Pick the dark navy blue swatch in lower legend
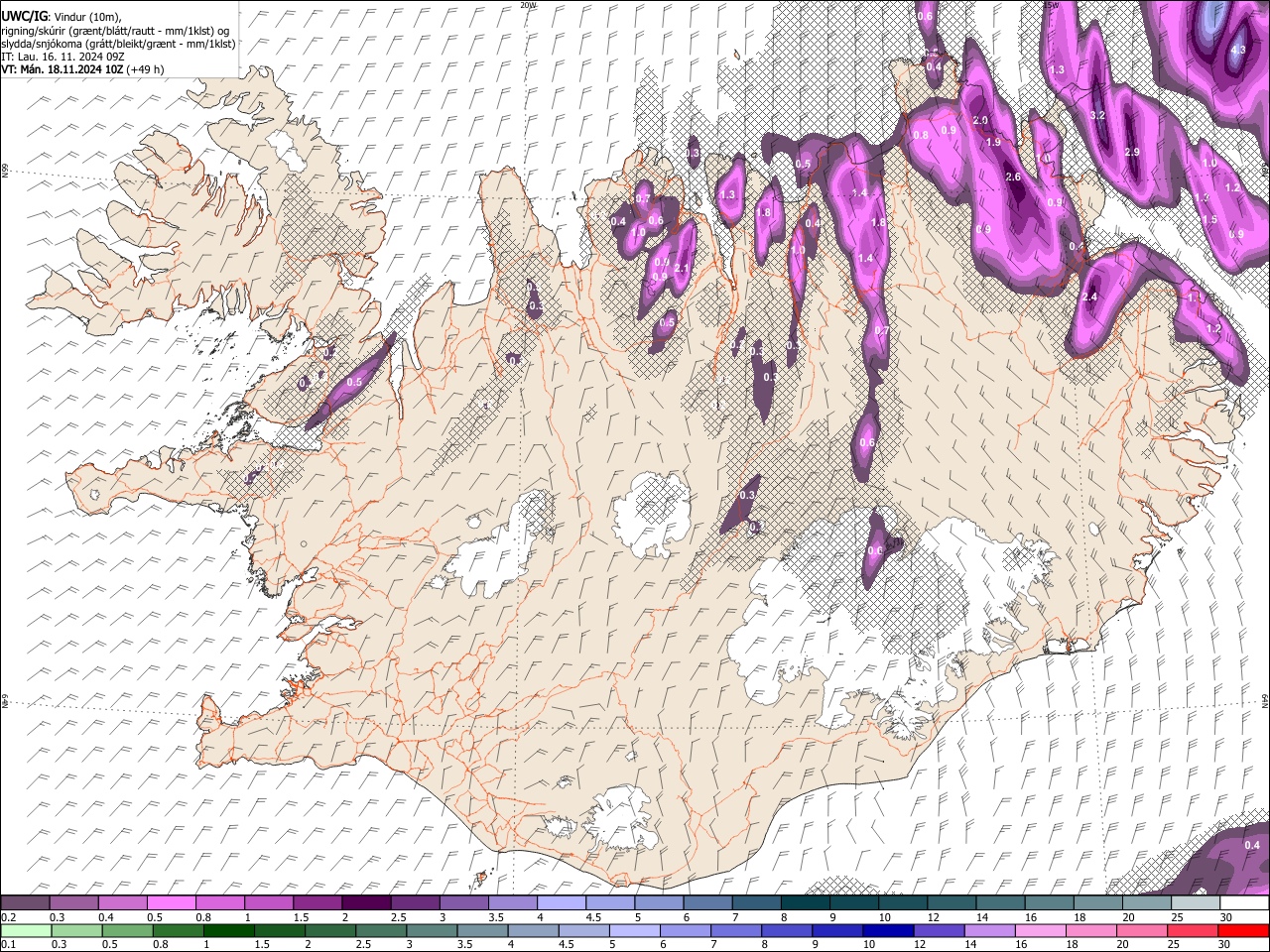 pos(886,930)
